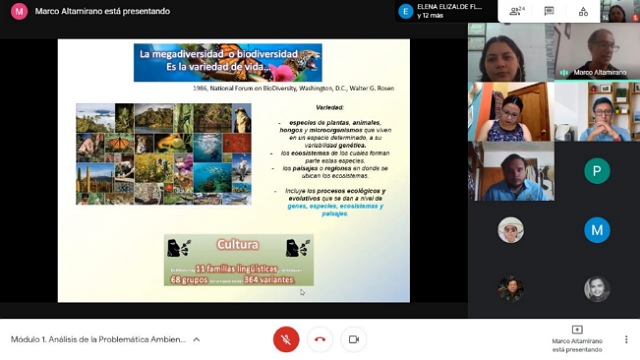
Task: Click the grayscale woman portrait avatar
Action: (597, 289)
